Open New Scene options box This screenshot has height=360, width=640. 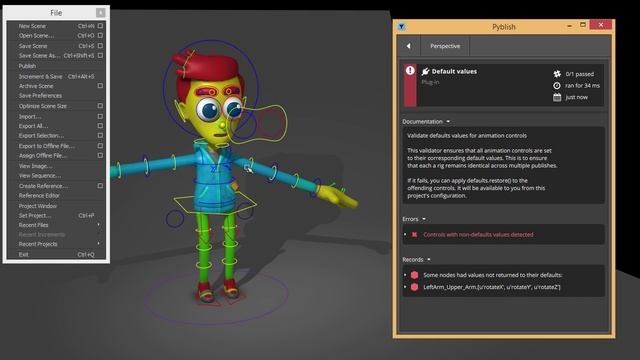[x=100, y=26]
